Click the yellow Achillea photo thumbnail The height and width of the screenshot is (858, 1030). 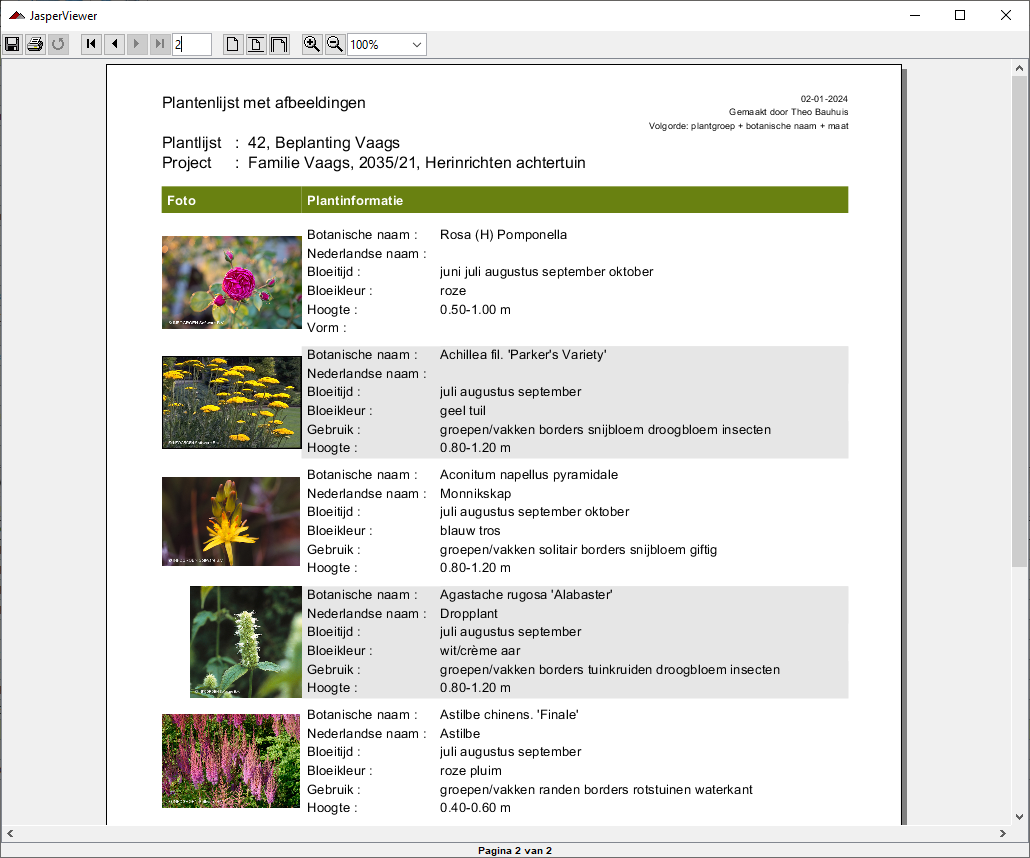[x=231, y=402]
